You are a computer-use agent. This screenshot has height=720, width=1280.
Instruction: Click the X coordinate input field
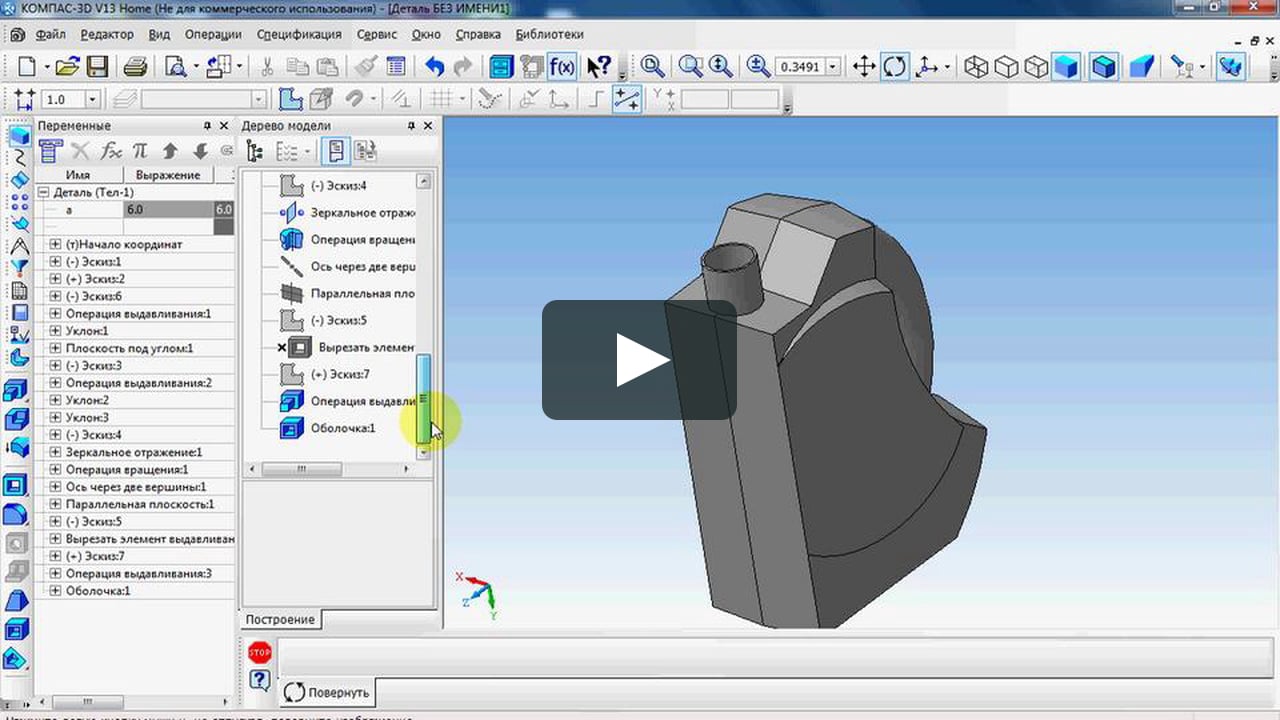[705, 99]
